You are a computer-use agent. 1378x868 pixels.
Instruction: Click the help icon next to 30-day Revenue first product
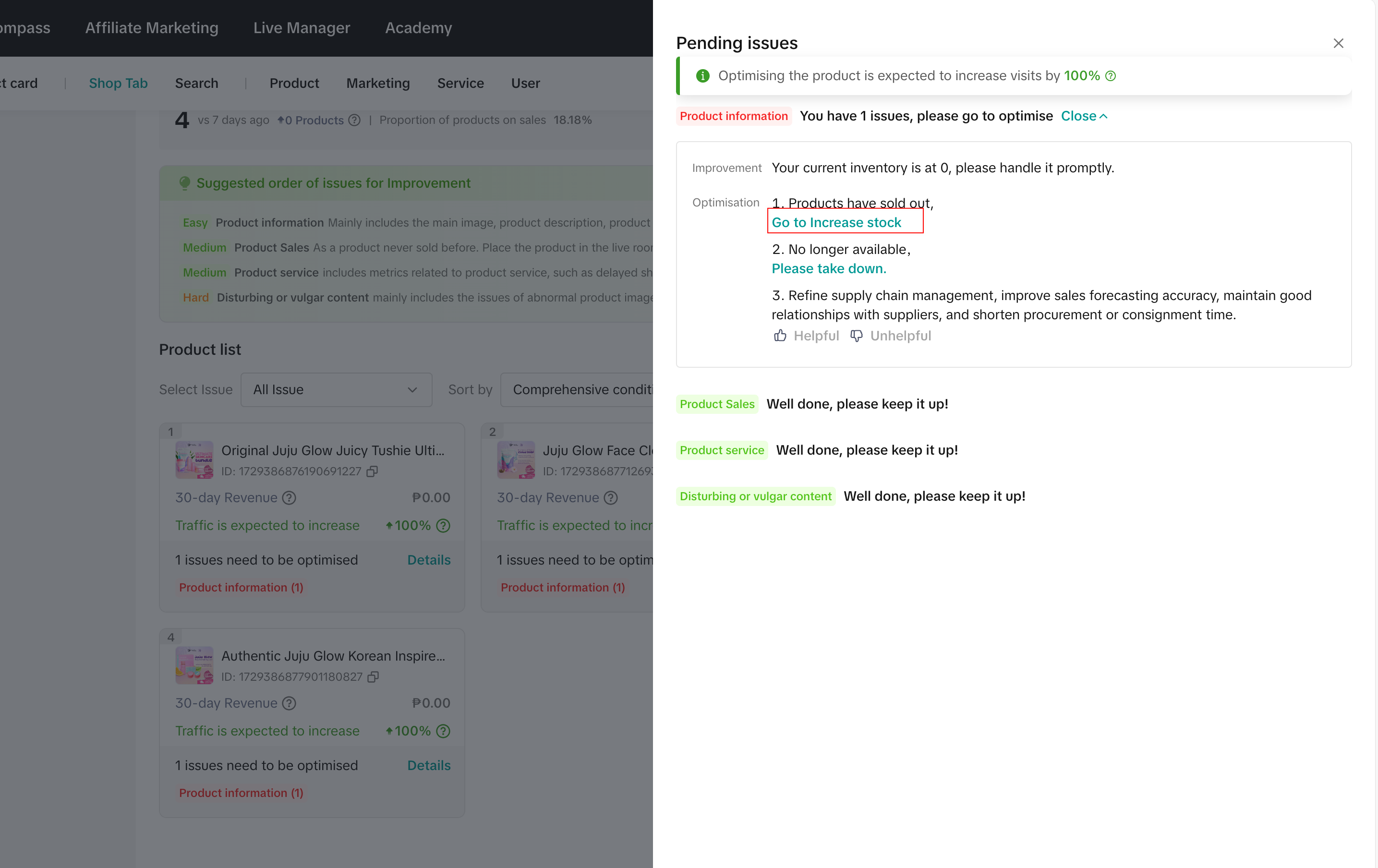tap(288, 497)
